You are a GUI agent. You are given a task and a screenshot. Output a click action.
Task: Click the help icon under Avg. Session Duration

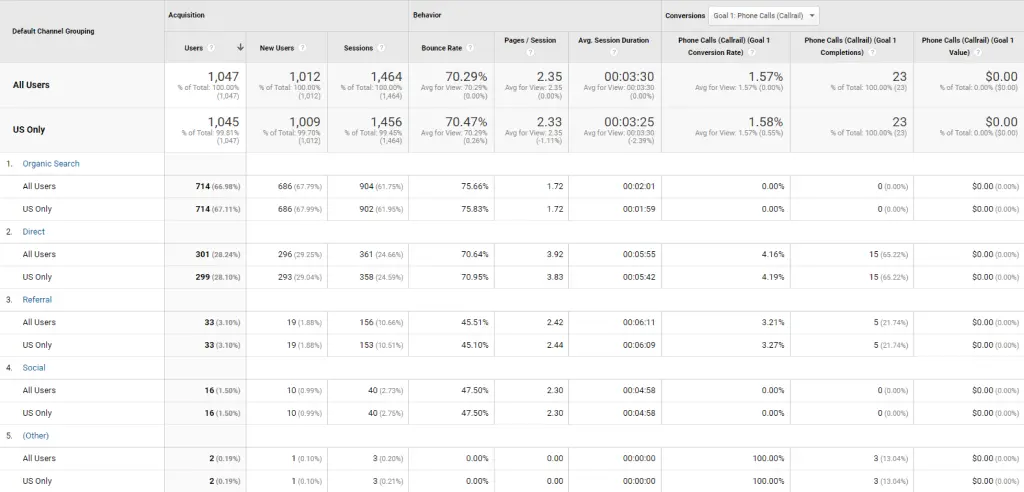(x=614, y=52)
